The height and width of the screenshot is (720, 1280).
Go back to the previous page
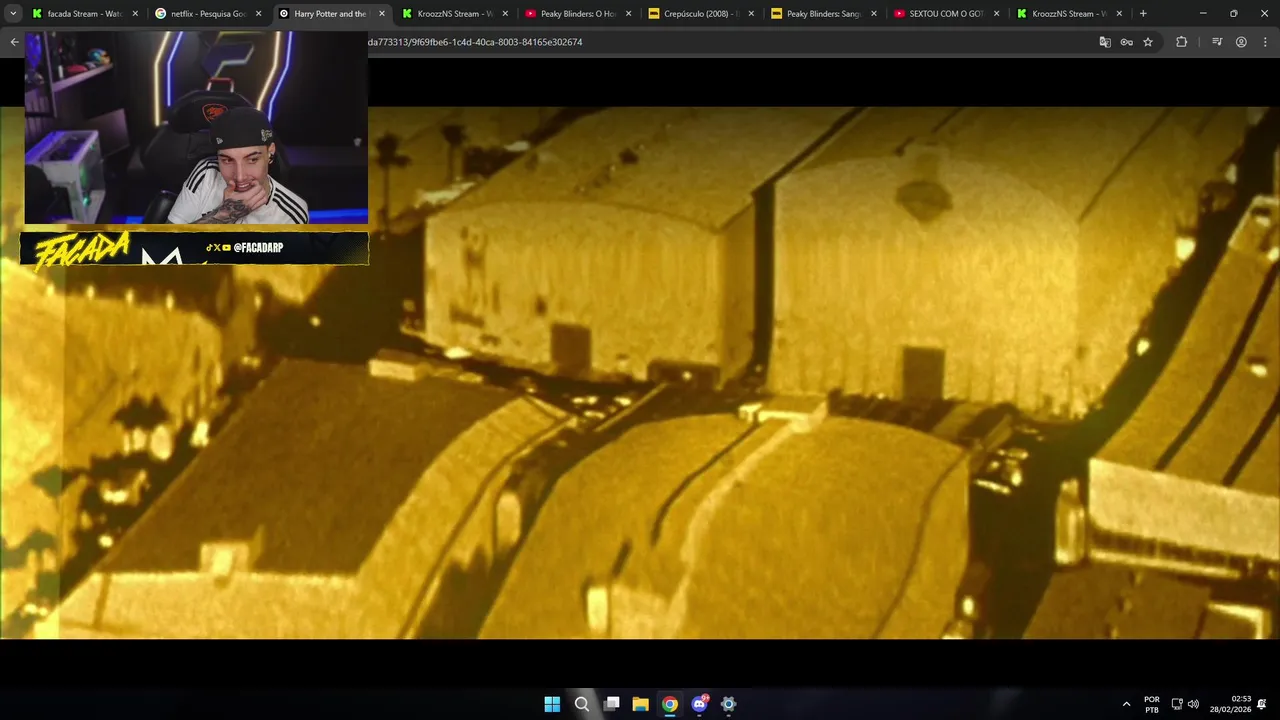click(x=14, y=42)
